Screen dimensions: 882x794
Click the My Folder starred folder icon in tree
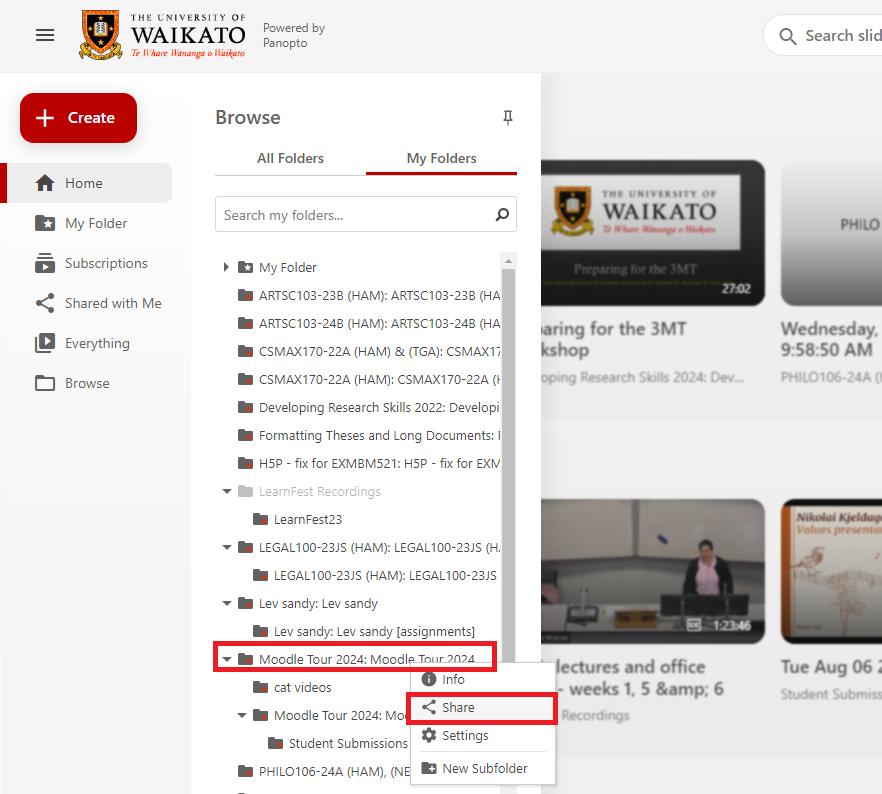(245, 267)
